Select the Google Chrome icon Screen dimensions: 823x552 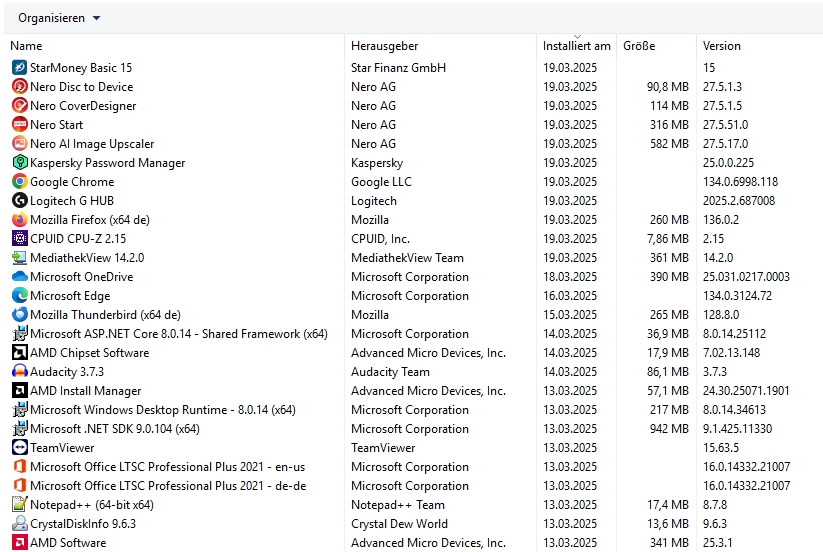20,182
